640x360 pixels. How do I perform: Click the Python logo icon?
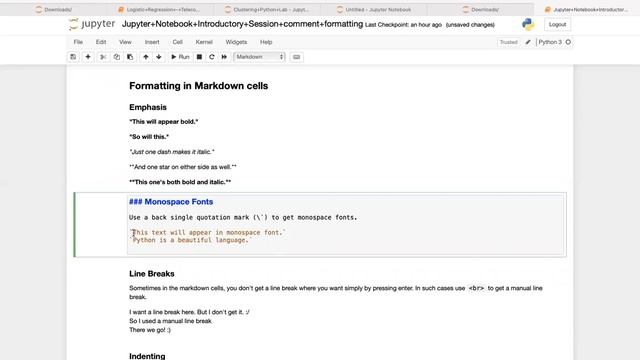[x=528, y=24]
